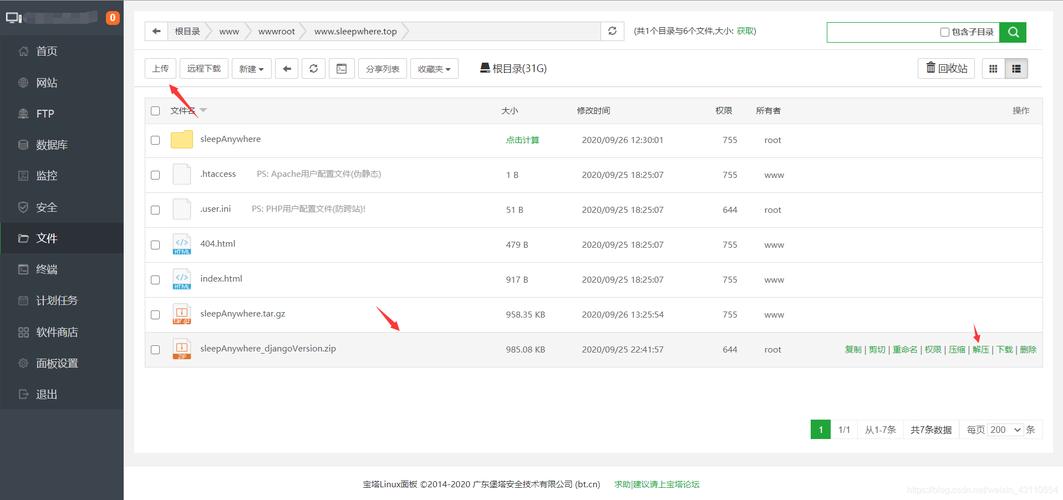Viewport: 1063px width, 500px height.
Task: Click 获取 to get directory size
Action: pos(744,31)
